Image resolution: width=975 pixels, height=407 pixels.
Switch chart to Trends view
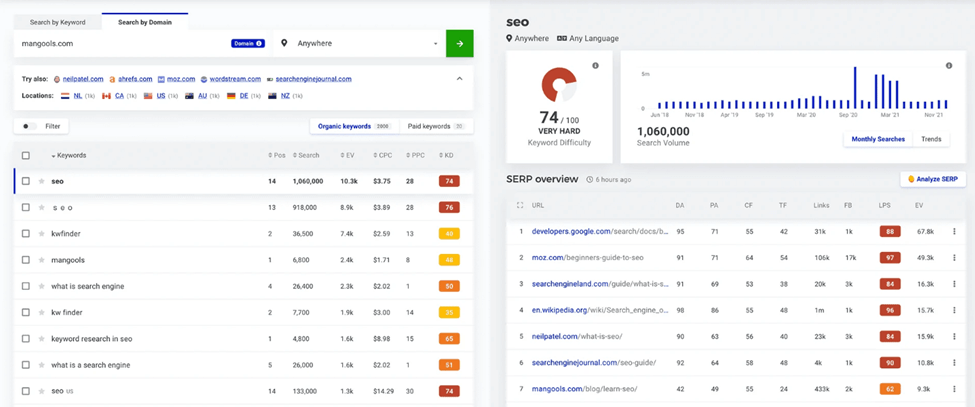coord(931,139)
